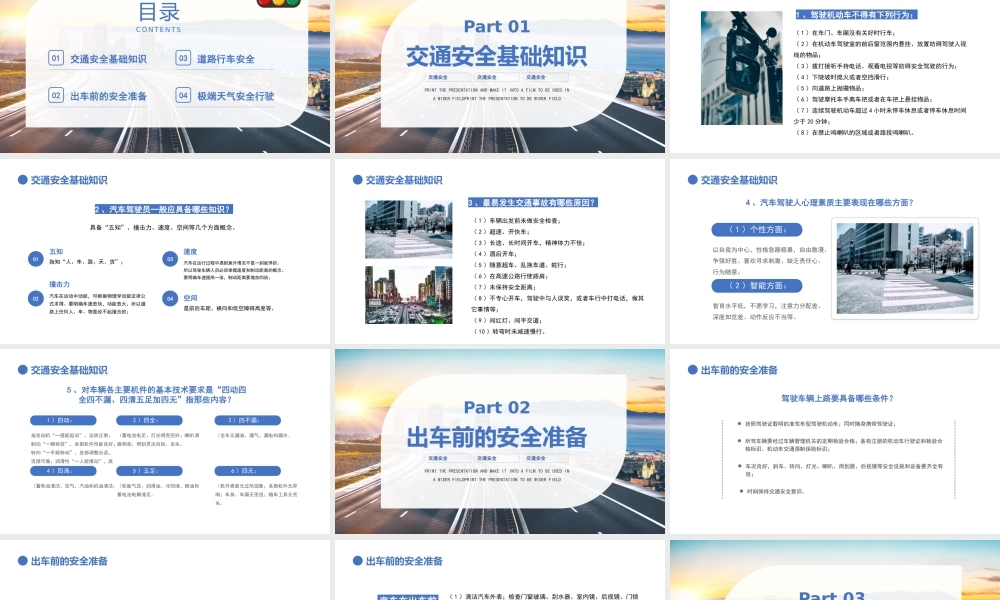This screenshot has height=600, width=1000.
Task: Click the blue 01 circle beside 五知
Action: click(36, 259)
